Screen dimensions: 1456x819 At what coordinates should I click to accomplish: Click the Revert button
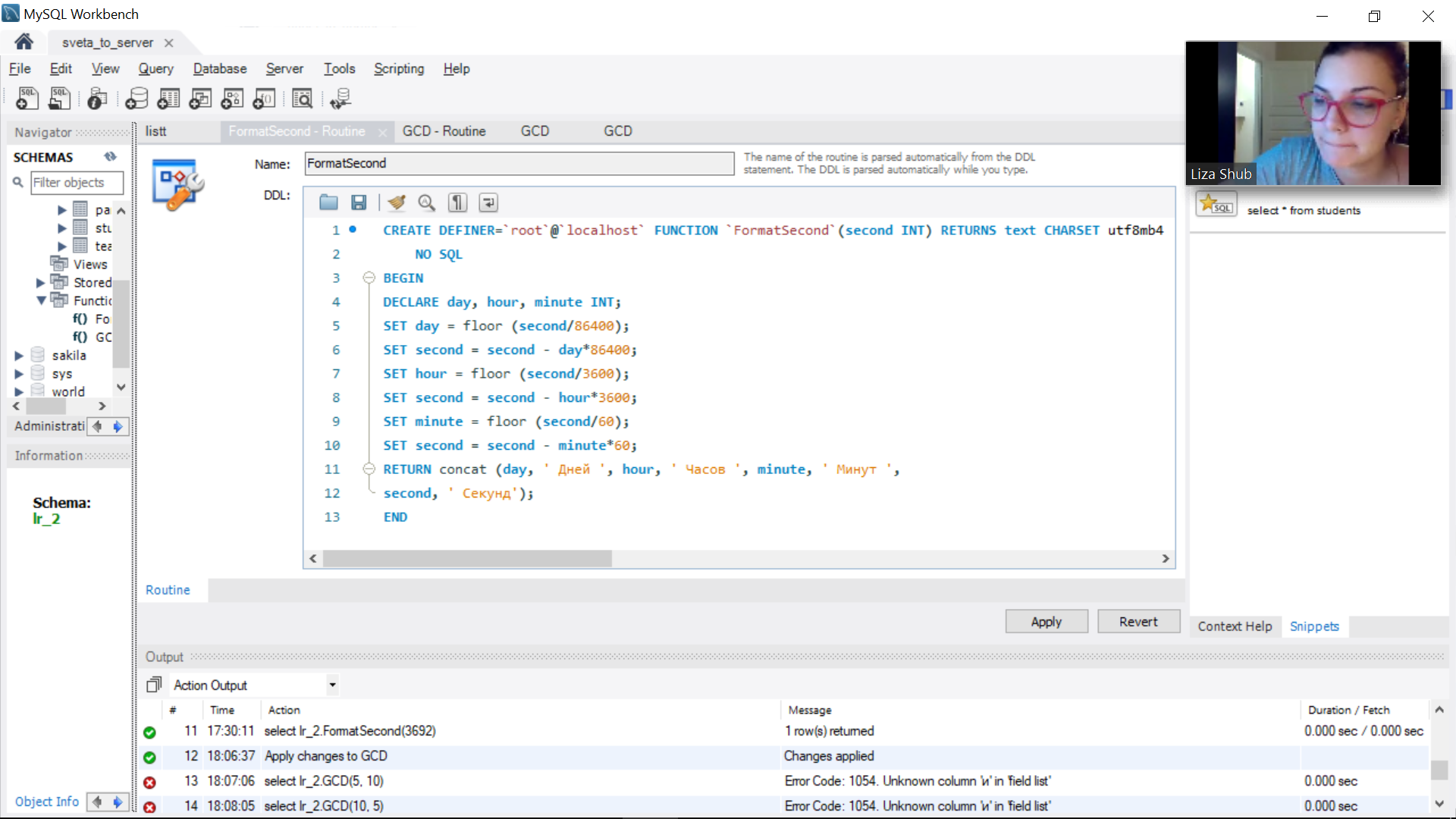[1138, 622]
